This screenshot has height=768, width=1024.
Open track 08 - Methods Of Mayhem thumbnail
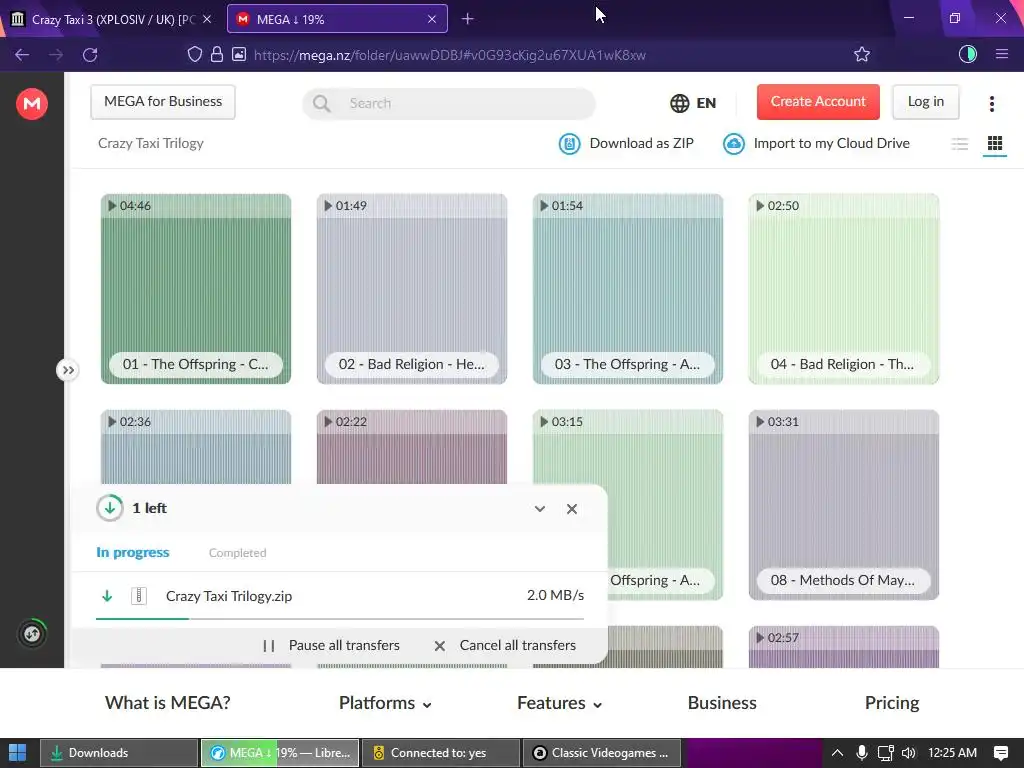pos(844,505)
